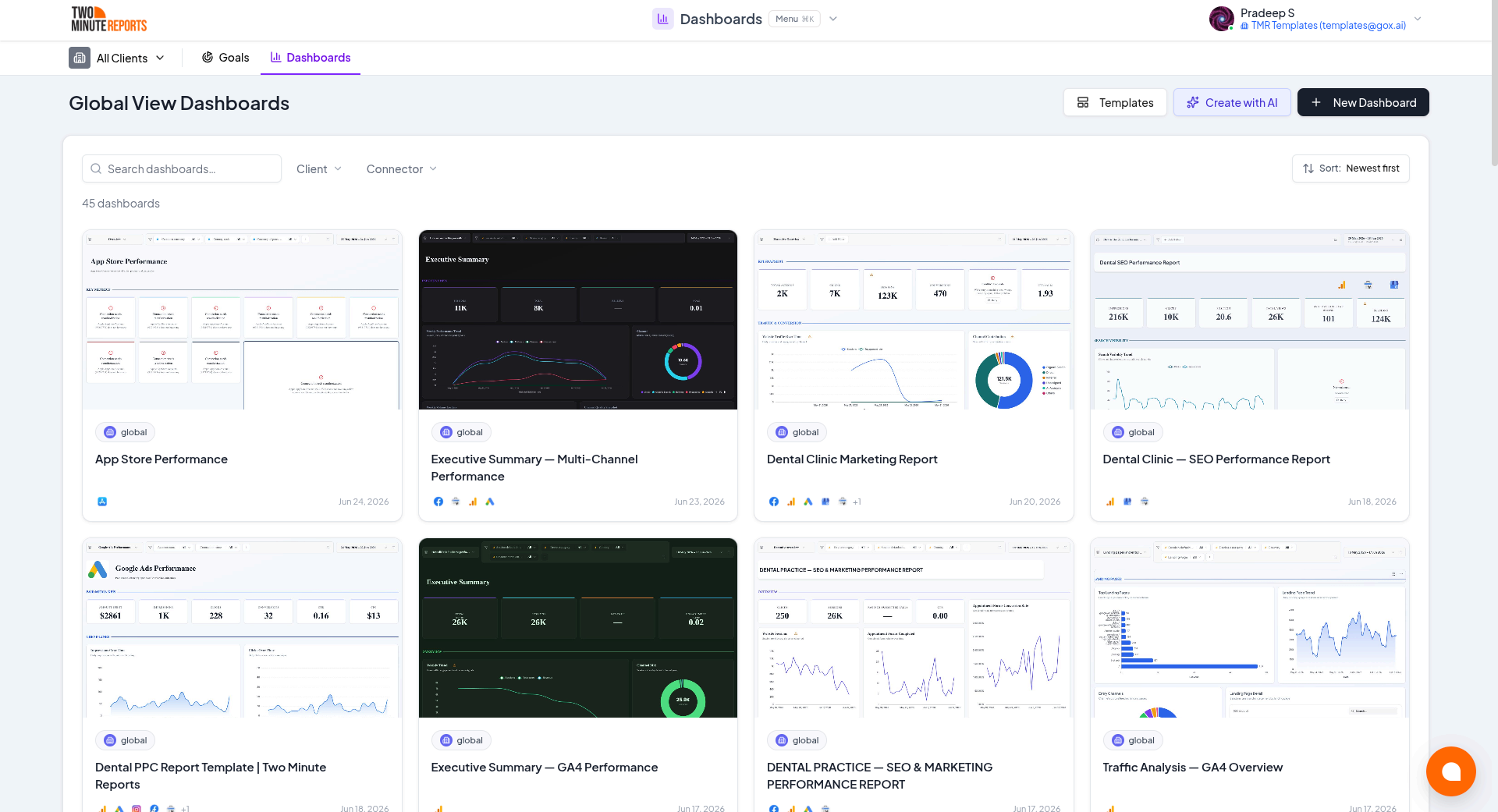
Task: Click Search Console icon on Dental Clinic SEO Performance card
Action: coord(1145,502)
